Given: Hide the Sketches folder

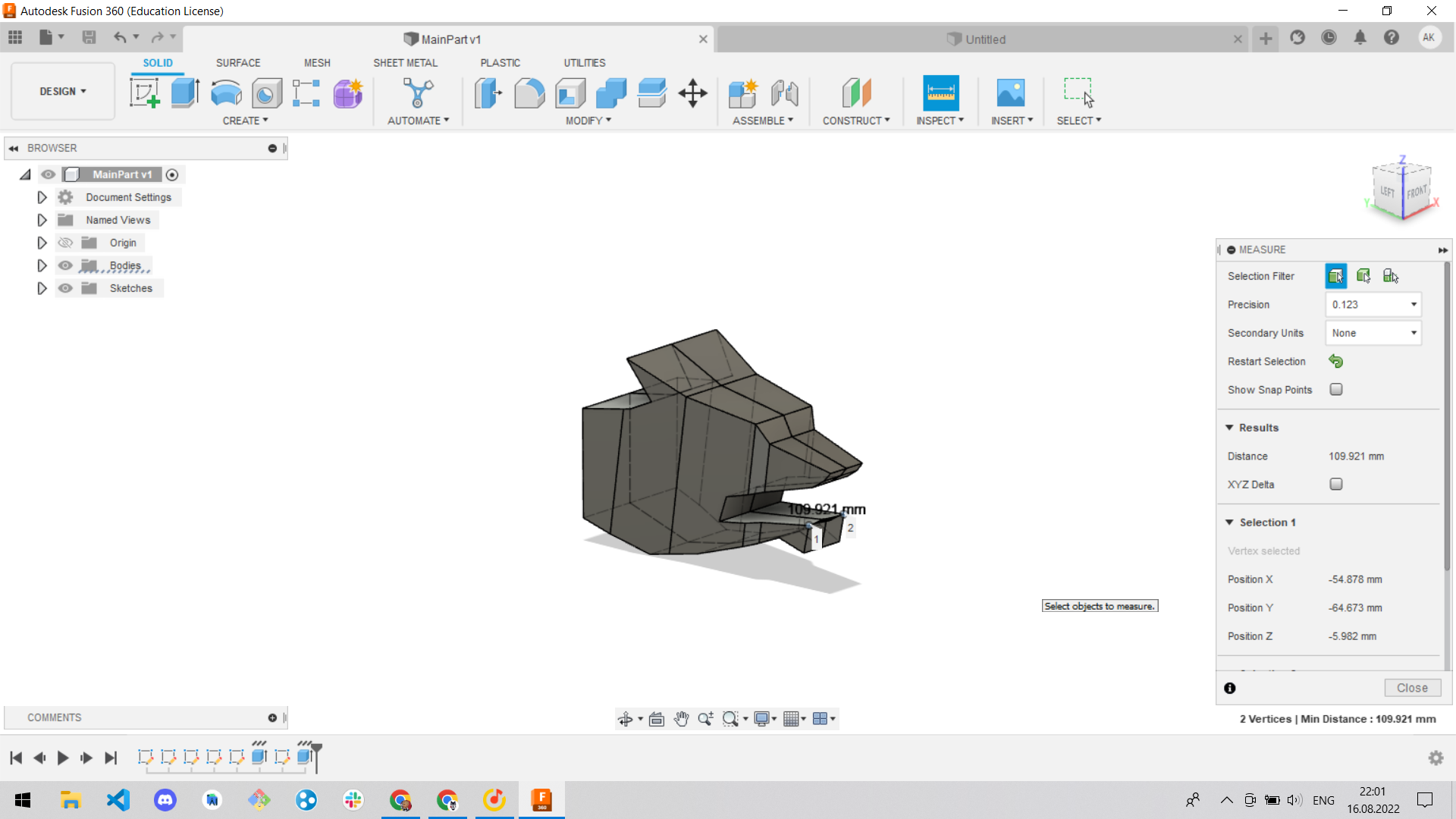Looking at the screenshot, I should pos(66,288).
